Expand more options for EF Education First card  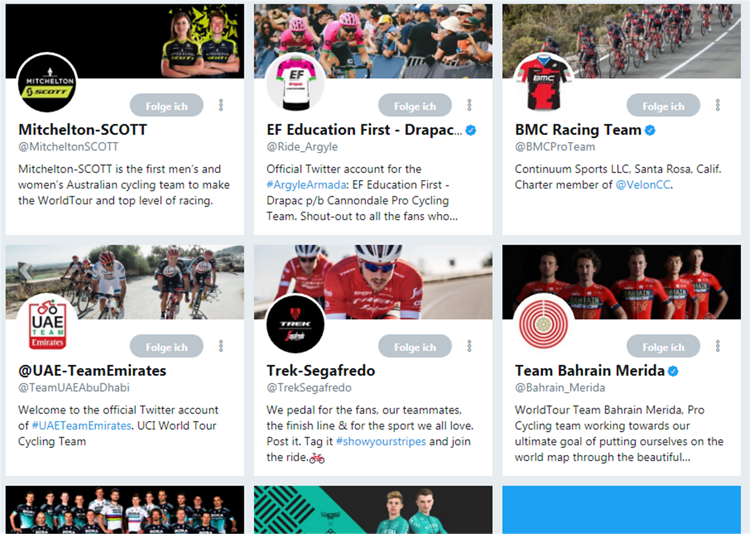(x=469, y=105)
